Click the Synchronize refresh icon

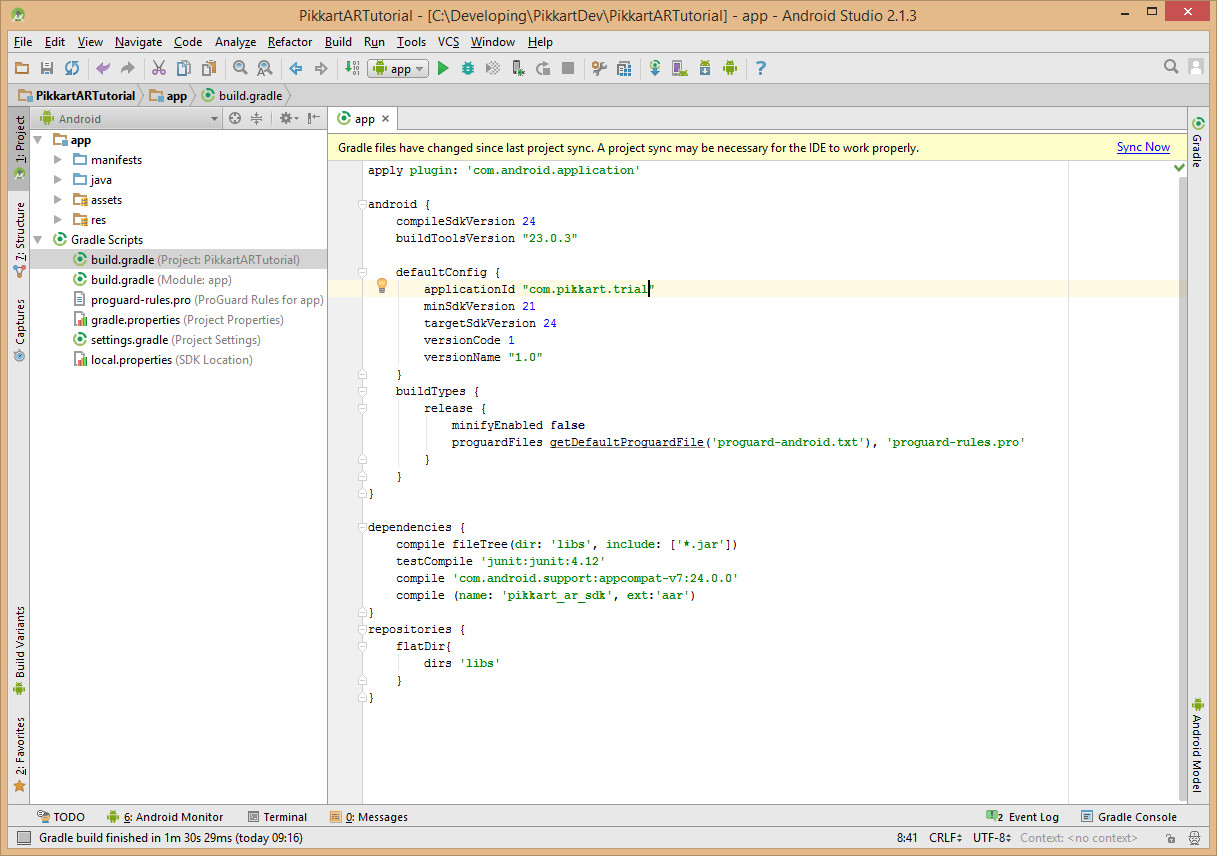pyautogui.click(x=72, y=68)
